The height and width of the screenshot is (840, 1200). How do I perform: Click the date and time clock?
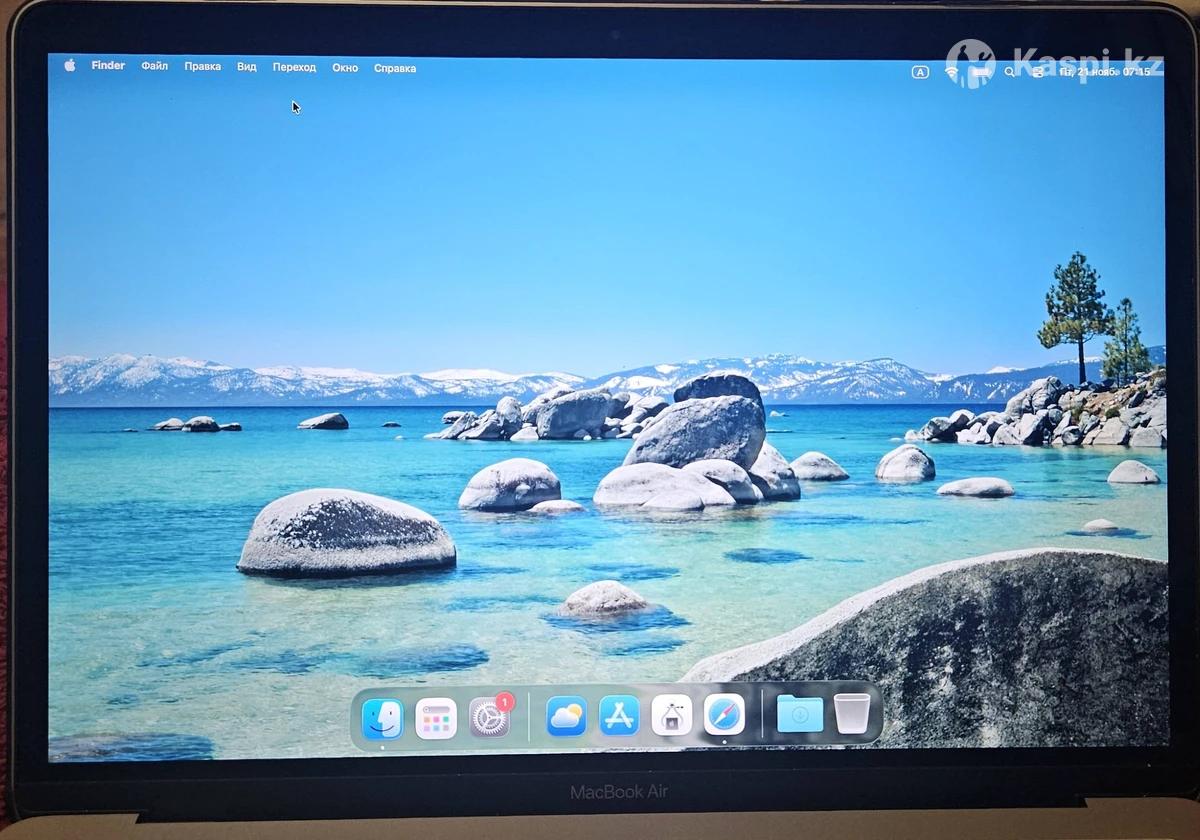tap(1105, 72)
